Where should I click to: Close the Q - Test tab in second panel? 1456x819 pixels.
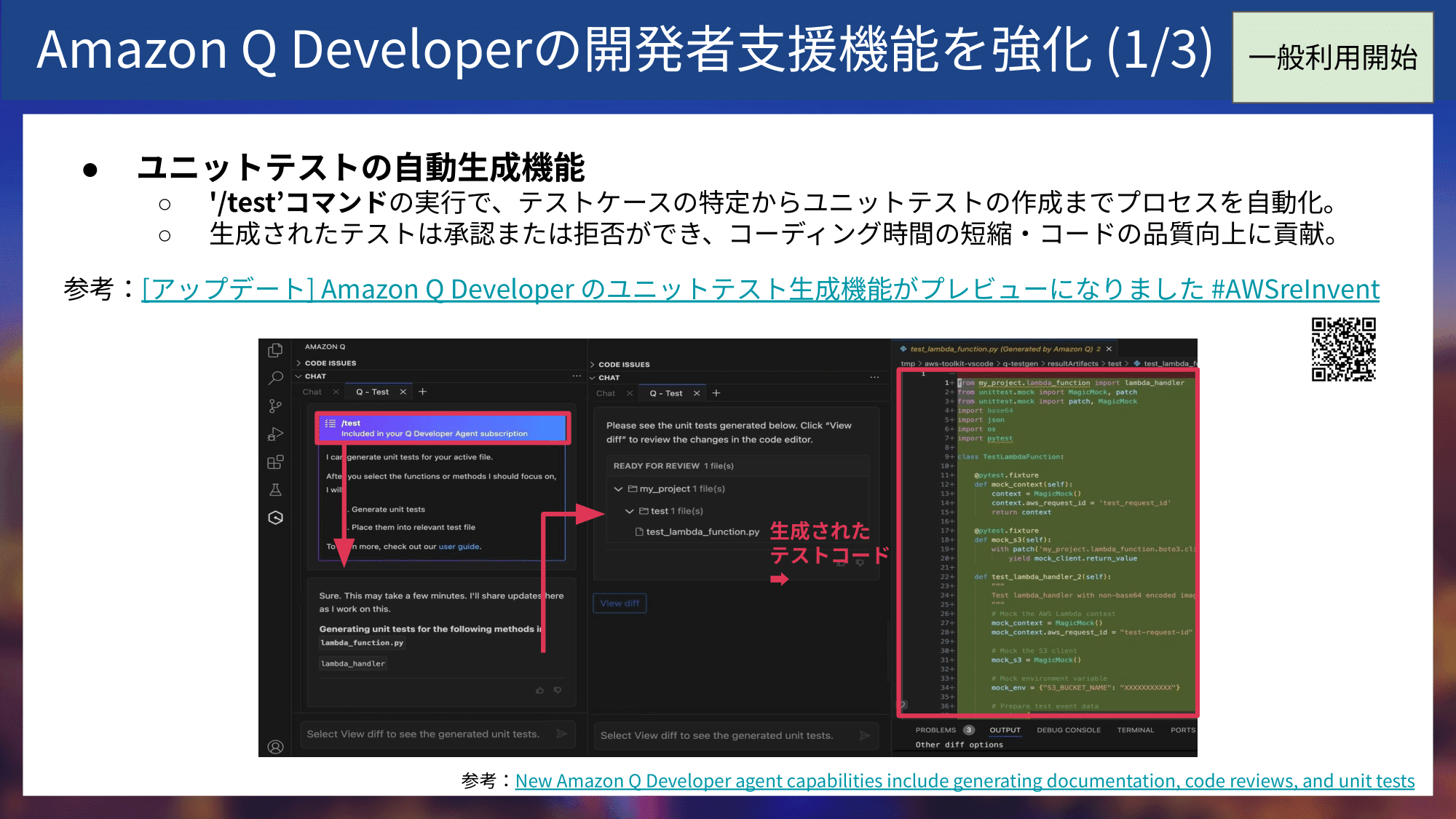(x=697, y=393)
